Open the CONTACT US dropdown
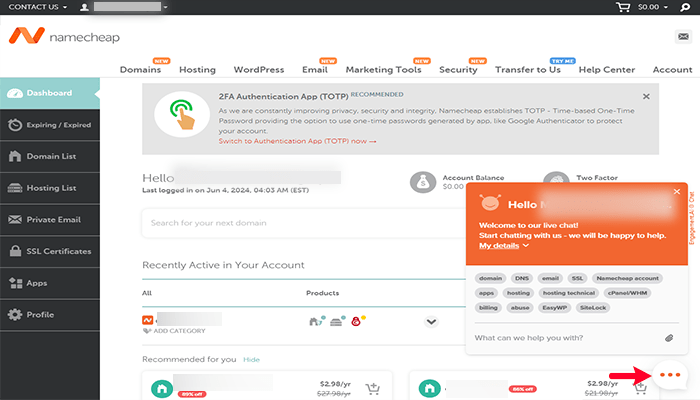 coord(38,7)
